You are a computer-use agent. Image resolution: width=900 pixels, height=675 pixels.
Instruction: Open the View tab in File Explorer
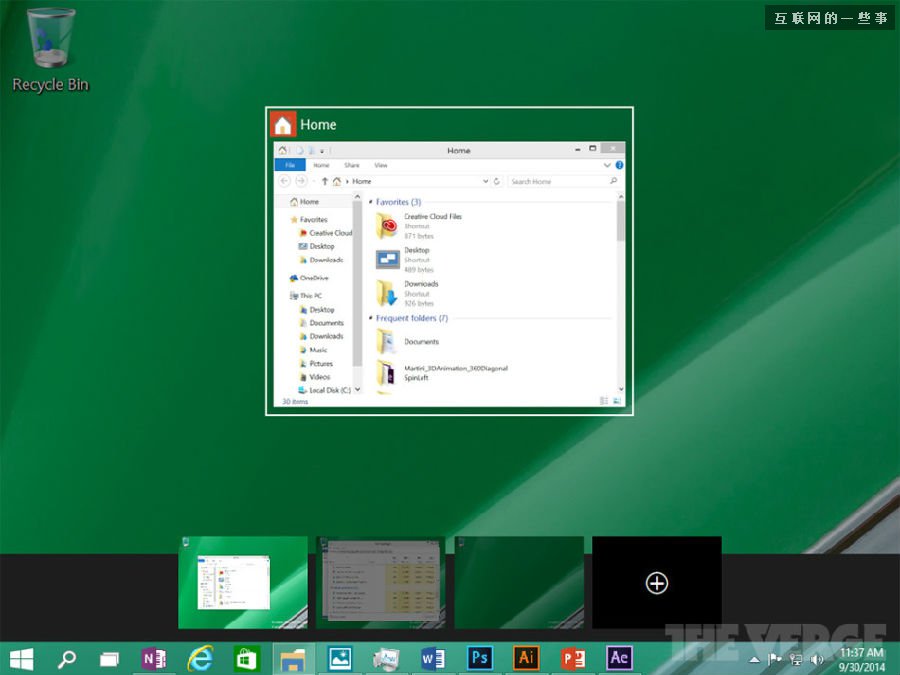[x=382, y=165]
